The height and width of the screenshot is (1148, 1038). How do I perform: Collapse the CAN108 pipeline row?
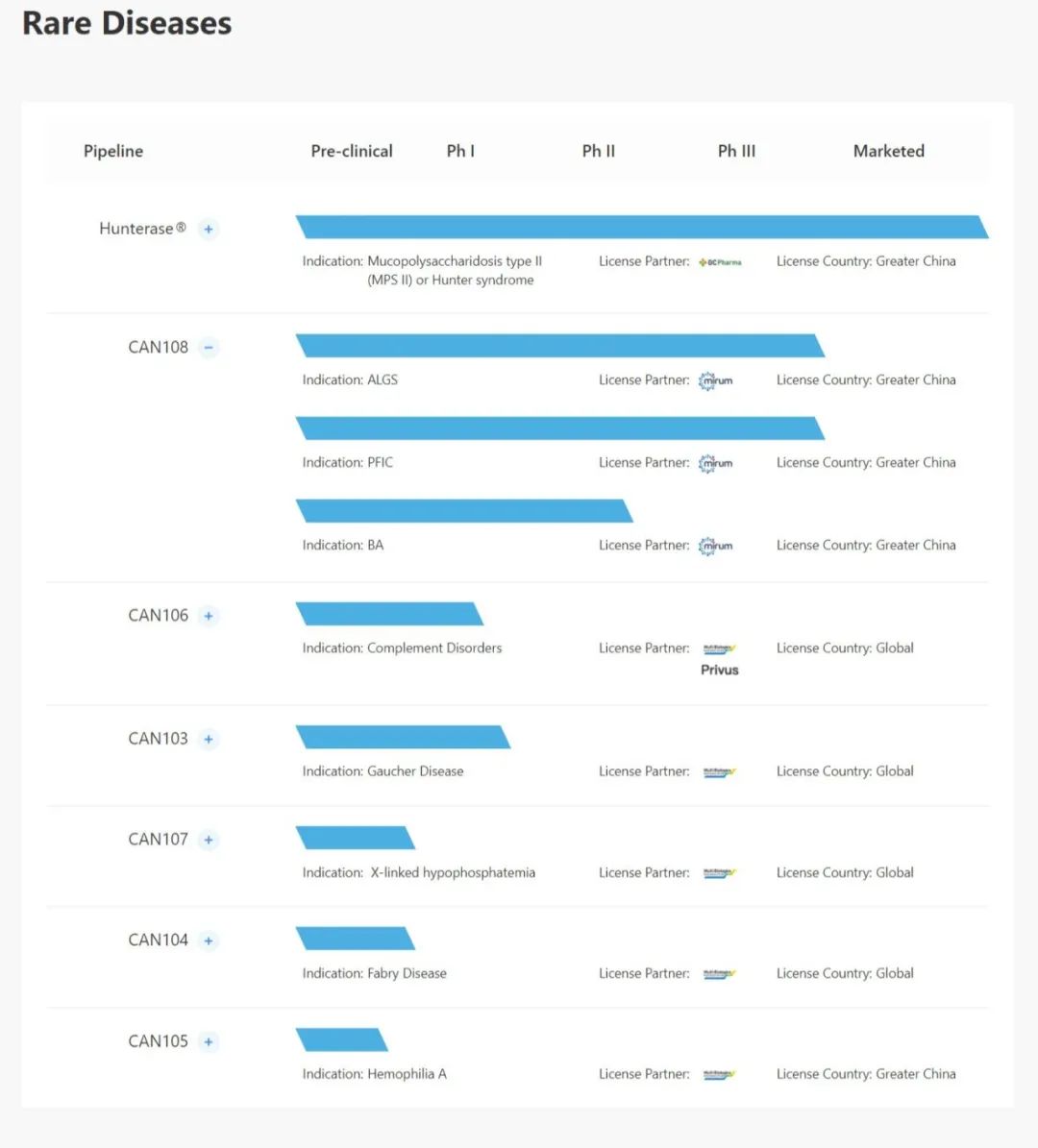pyautogui.click(x=209, y=348)
